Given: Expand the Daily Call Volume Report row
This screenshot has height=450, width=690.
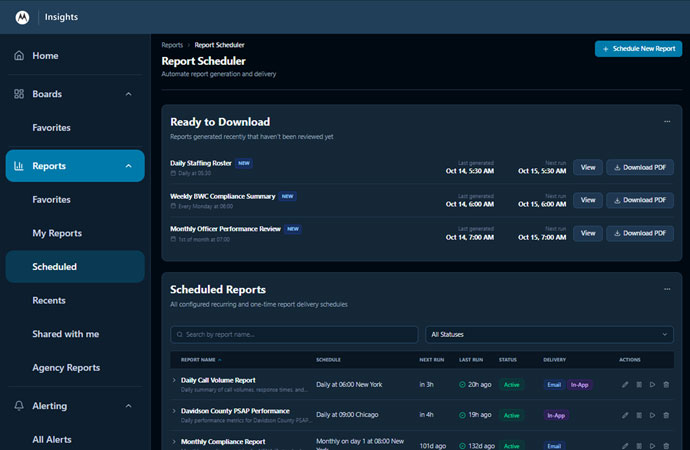Looking at the screenshot, I should point(174,380).
